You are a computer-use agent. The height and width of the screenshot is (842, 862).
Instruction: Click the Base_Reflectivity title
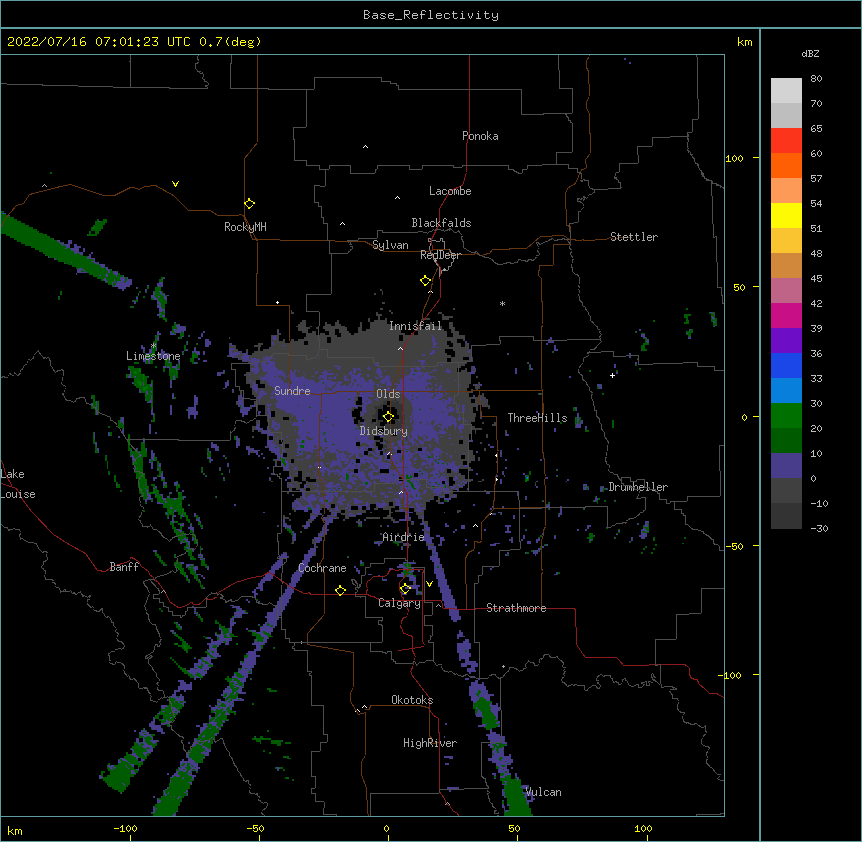[x=431, y=15]
